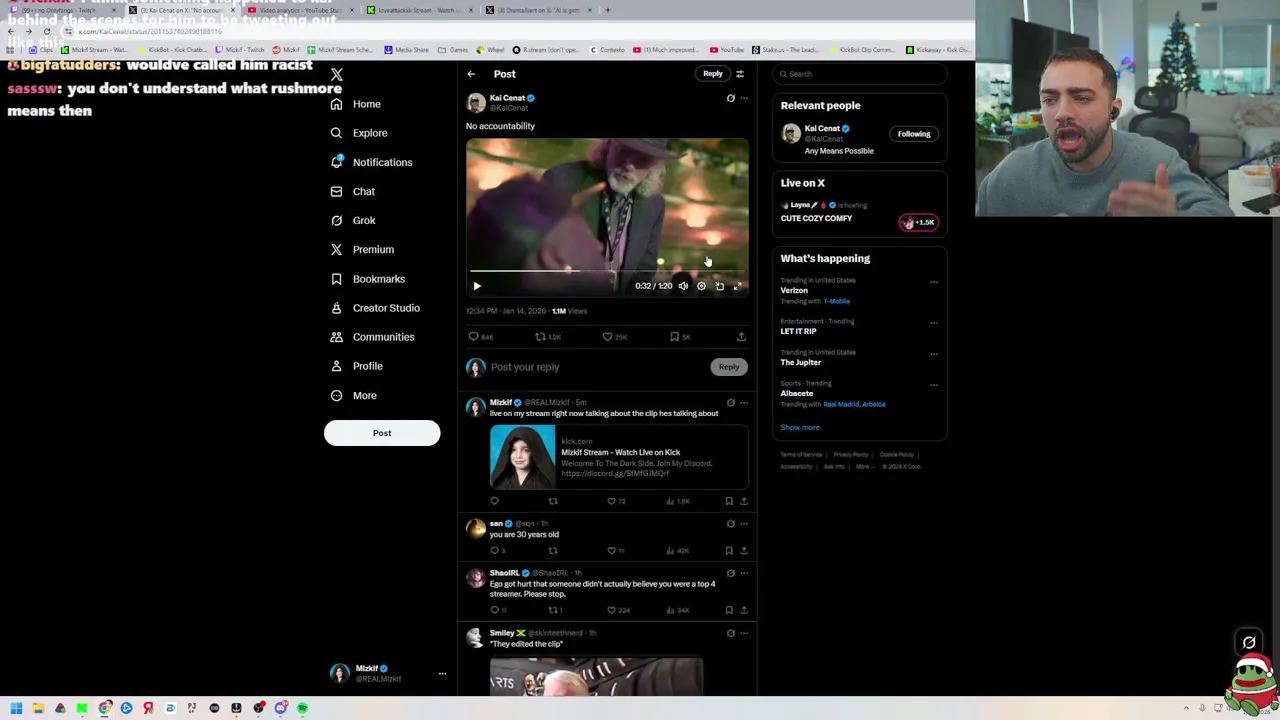Viewport: 1280px width, 720px height.
Task: Open Chrome from the taskbar
Action: (104, 709)
